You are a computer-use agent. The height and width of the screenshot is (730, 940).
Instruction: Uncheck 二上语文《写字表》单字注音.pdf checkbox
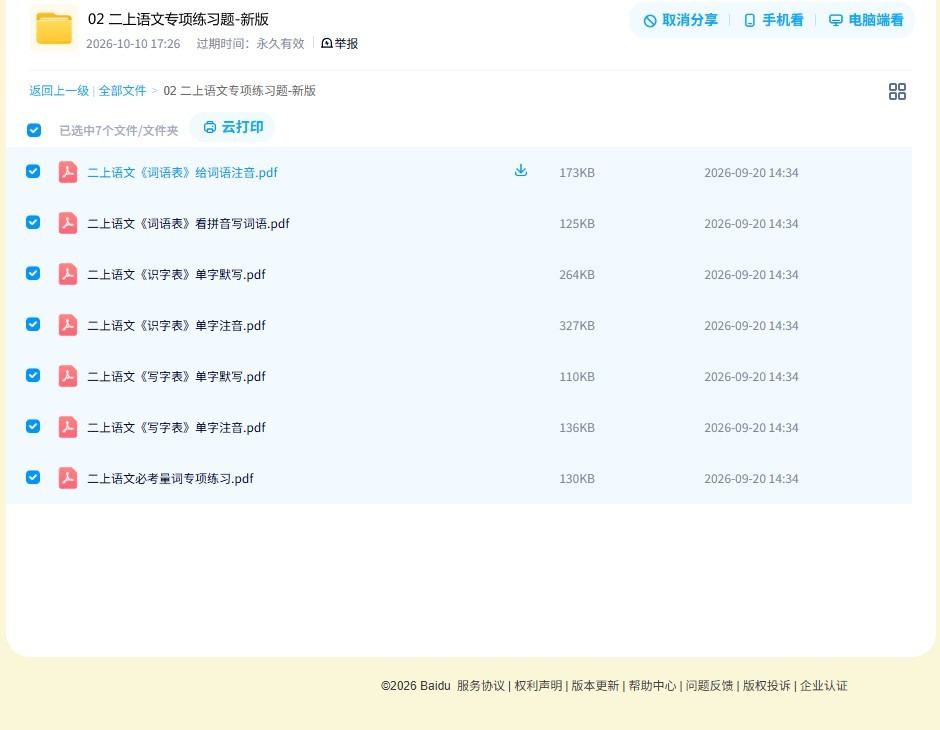(x=33, y=426)
